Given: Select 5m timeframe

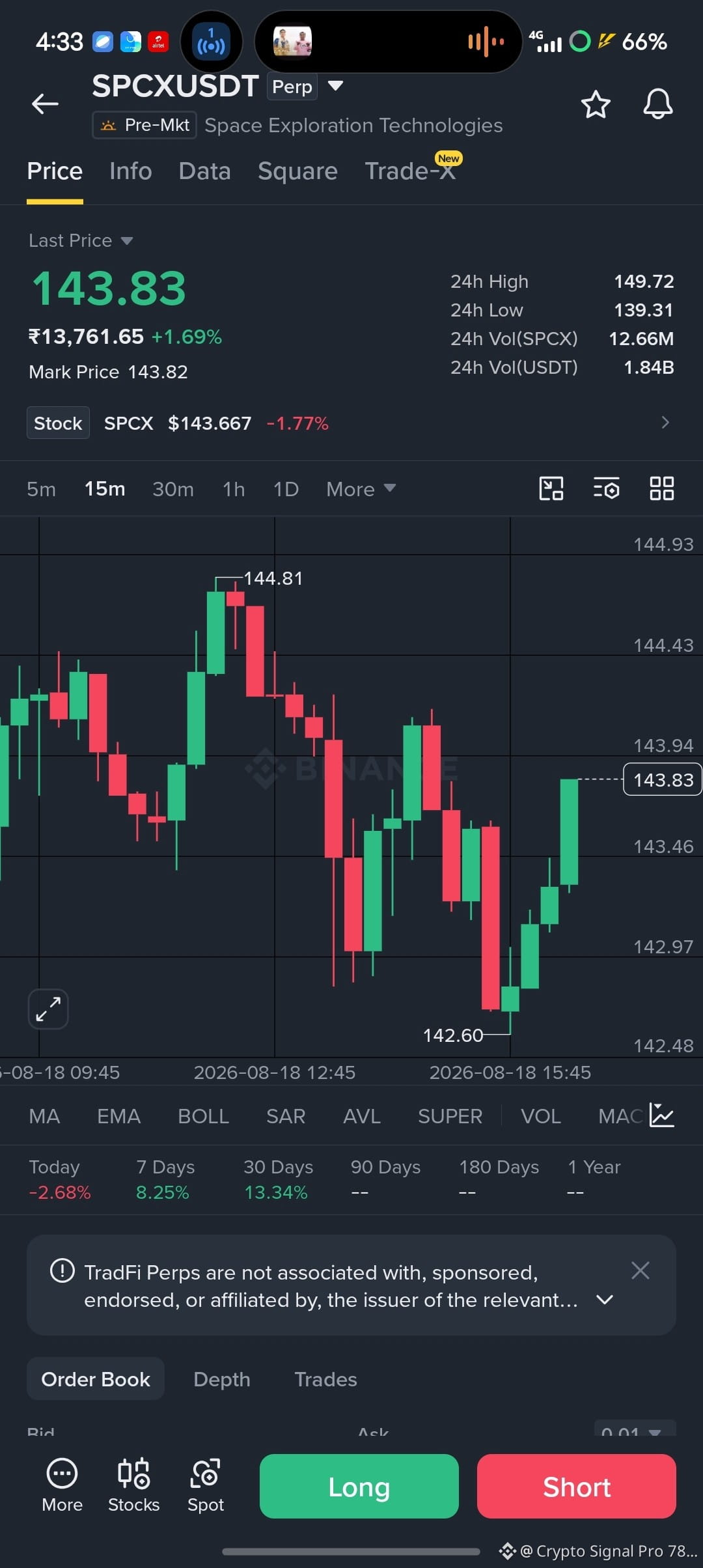Looking at the screenshot, I should click(x=41, y=489).
